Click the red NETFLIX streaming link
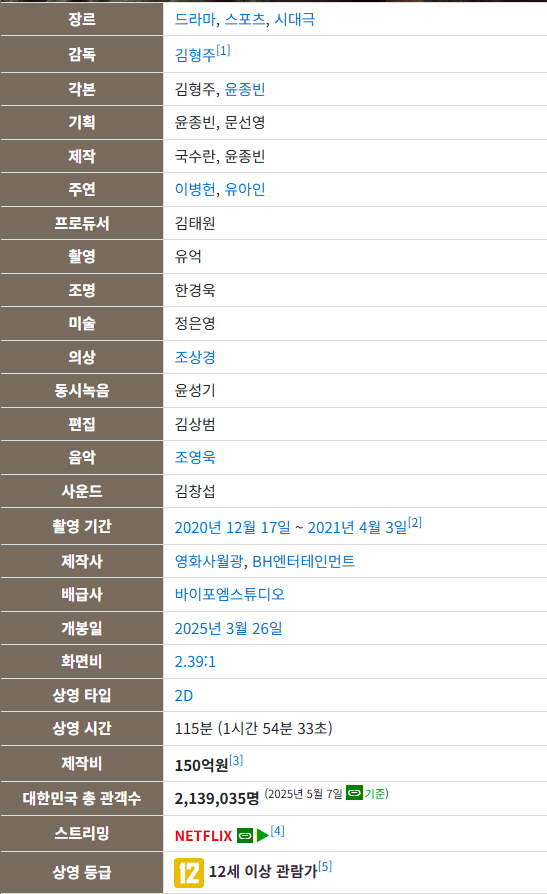The height and width of the screenshot is (894, 547). coord(204,836)
